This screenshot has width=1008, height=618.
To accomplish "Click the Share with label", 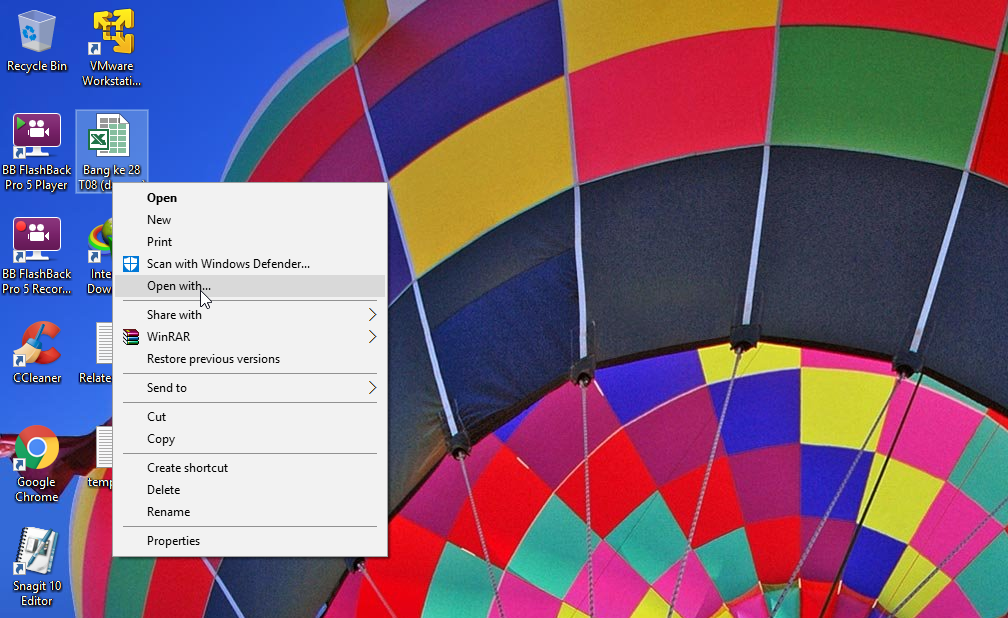I will pos(174,314).
